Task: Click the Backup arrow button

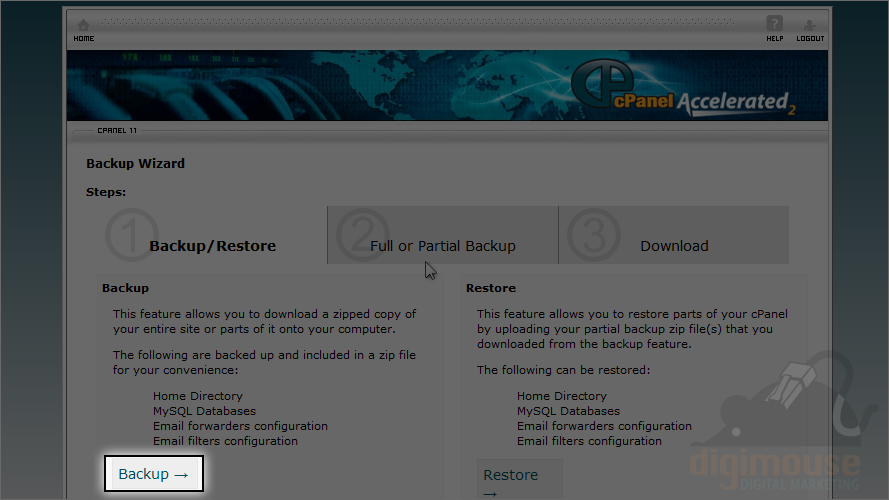Action: pyautogui.click(x=154, y=474)
